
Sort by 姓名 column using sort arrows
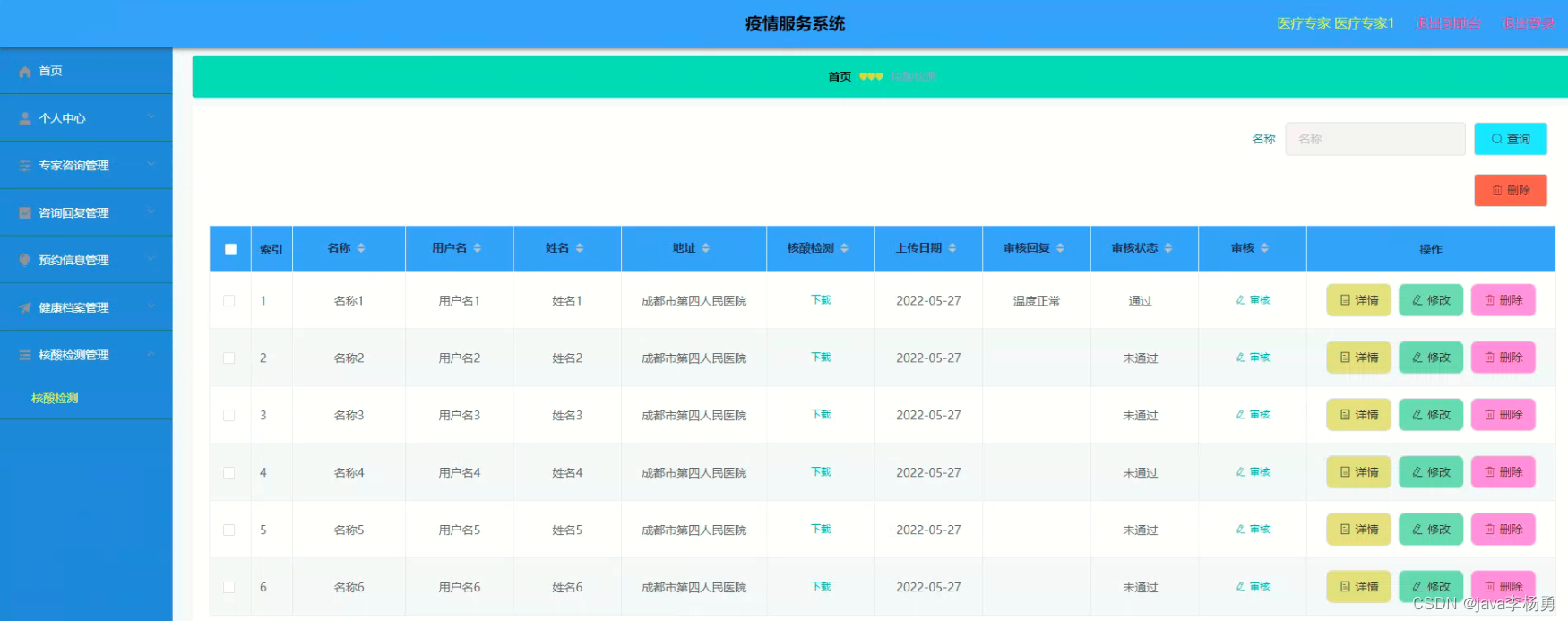580,248
